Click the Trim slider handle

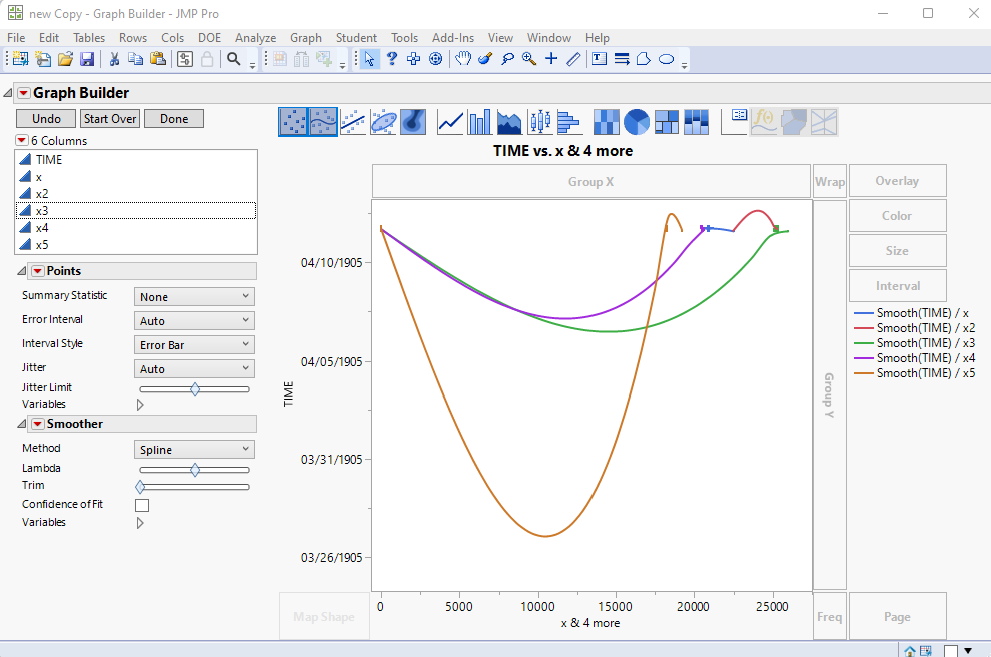pos(140,486)
